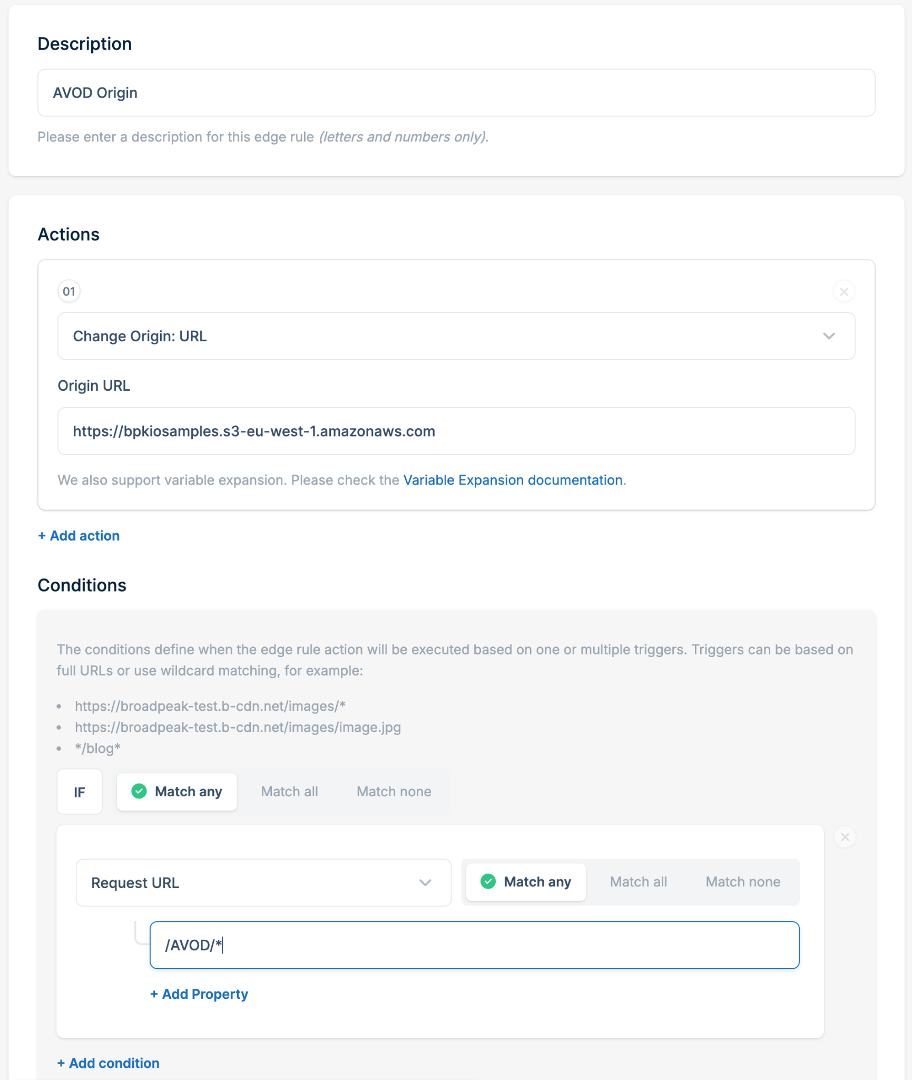Click Add condition at the bottom

pyautogui.click(x=108, y=1063)
